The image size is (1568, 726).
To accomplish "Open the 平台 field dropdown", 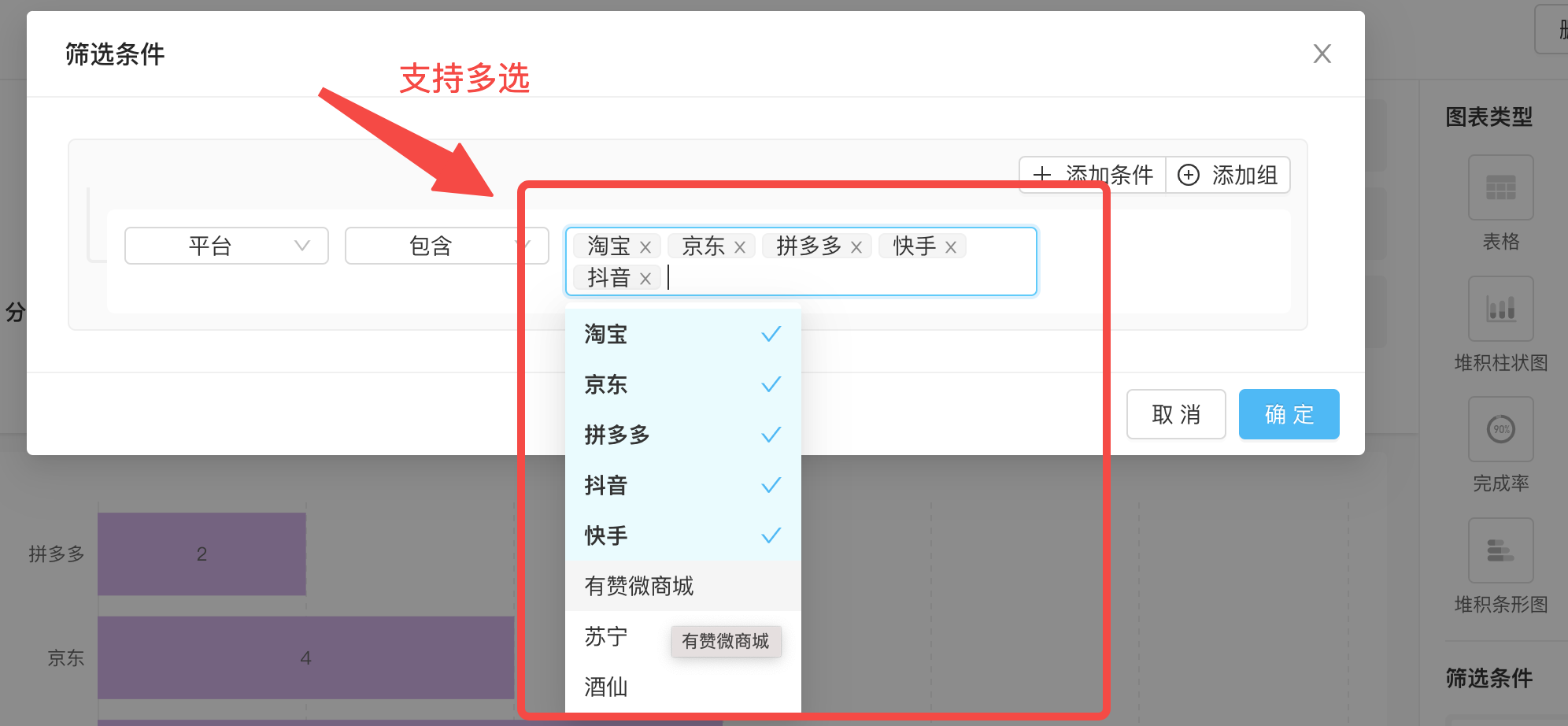I will coord(227,246).
